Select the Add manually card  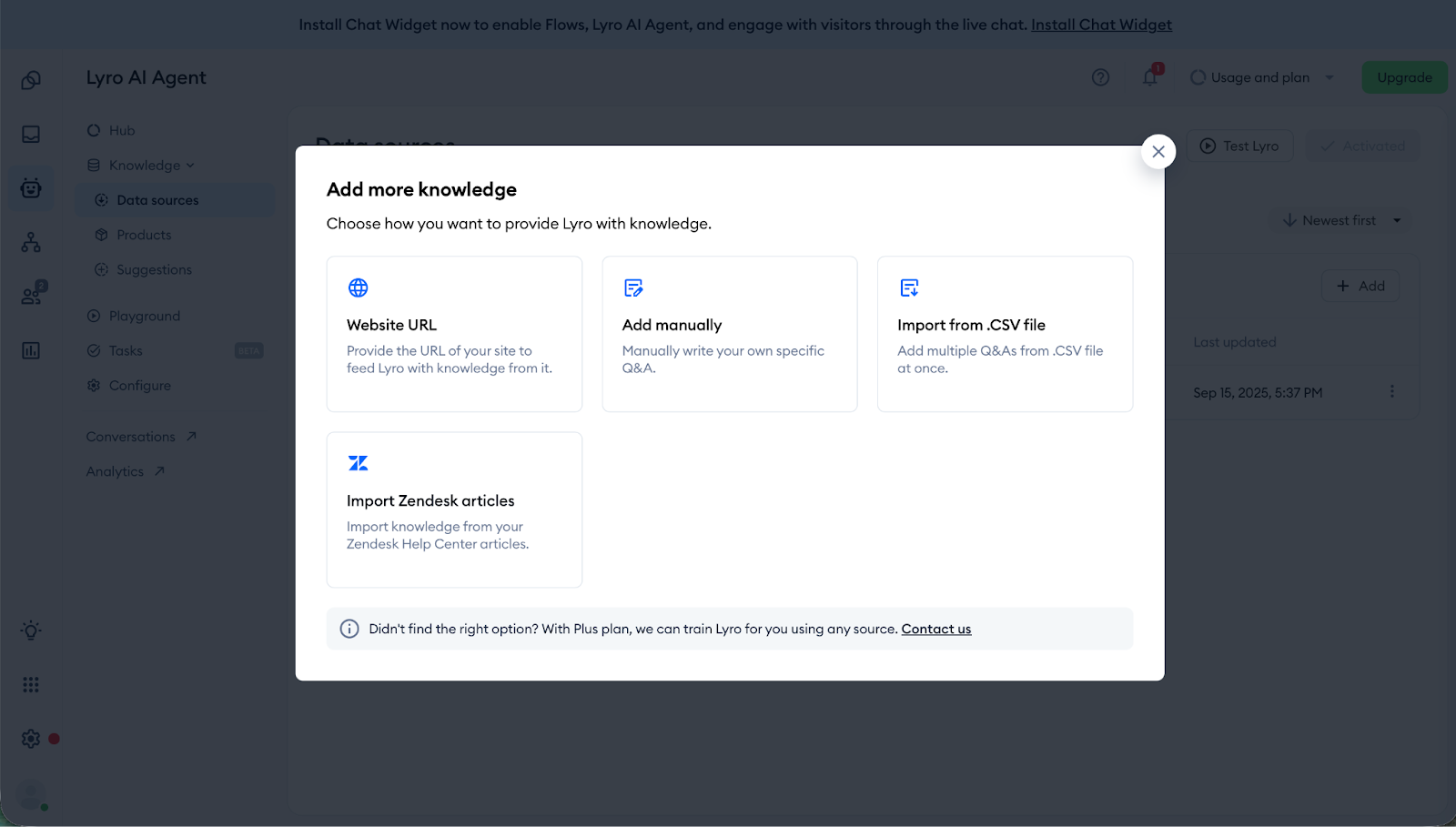point(729,334)
